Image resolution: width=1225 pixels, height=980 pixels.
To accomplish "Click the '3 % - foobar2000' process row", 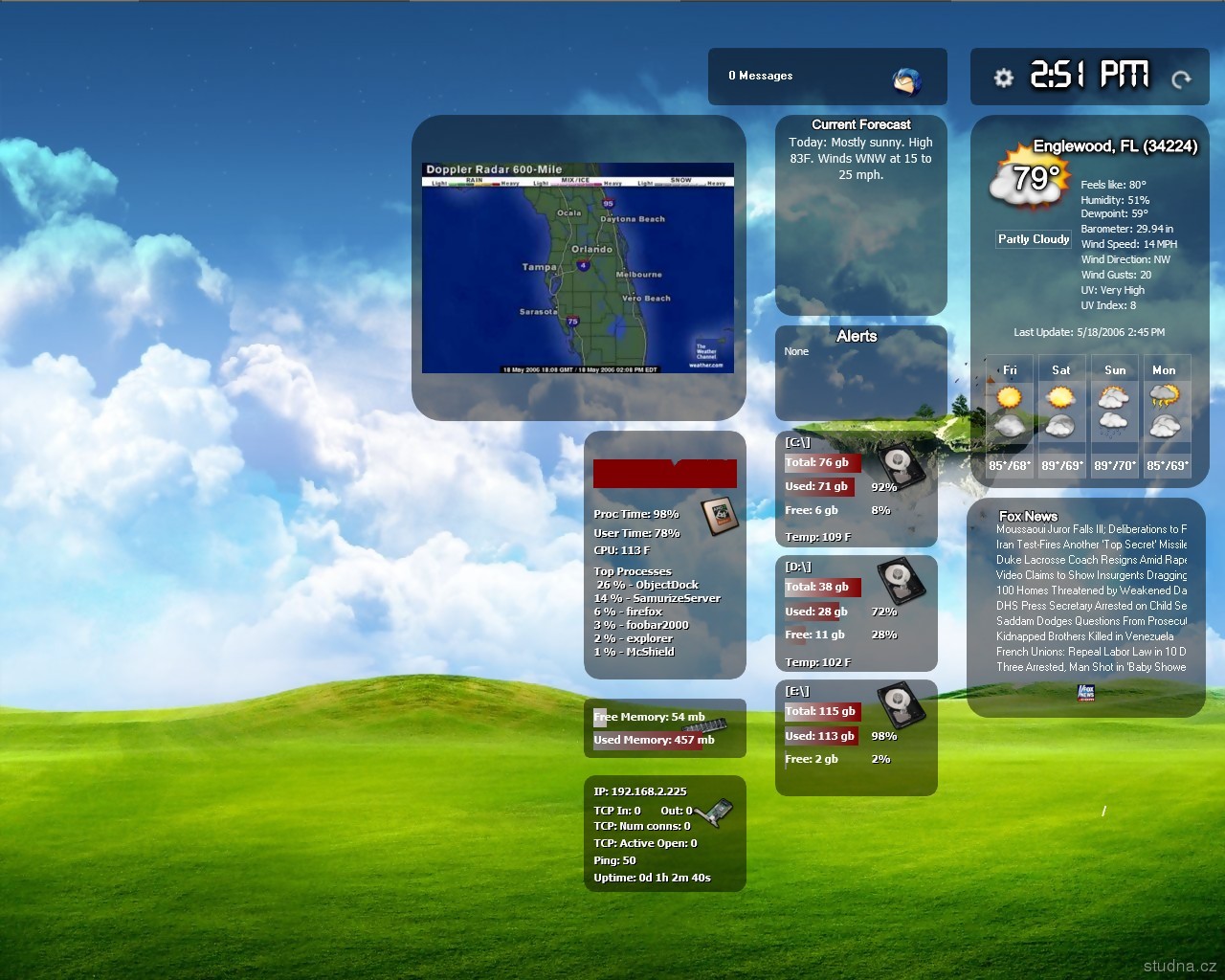I will pos(641,625).
